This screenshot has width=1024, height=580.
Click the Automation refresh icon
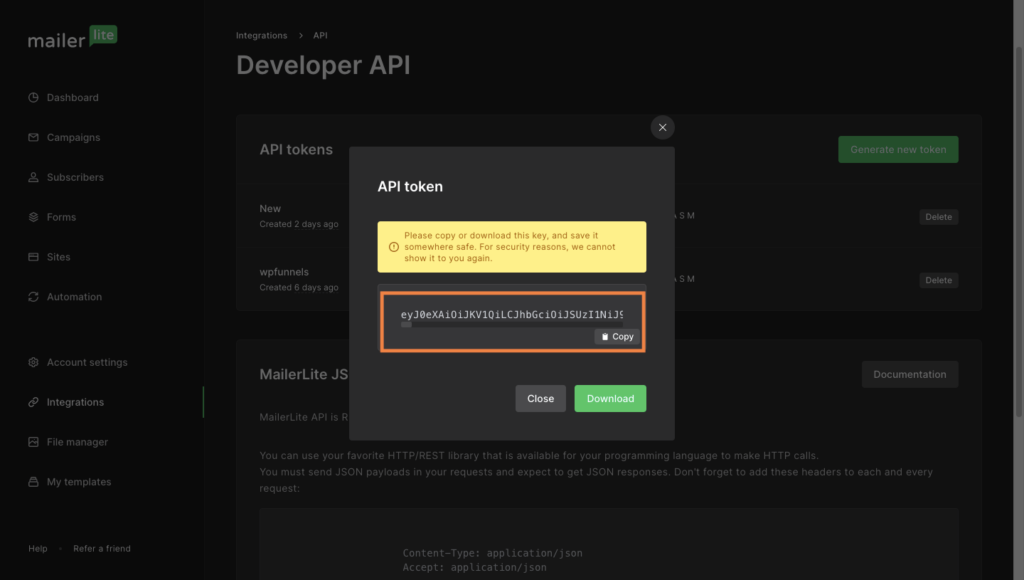click(x=34, y=297)
